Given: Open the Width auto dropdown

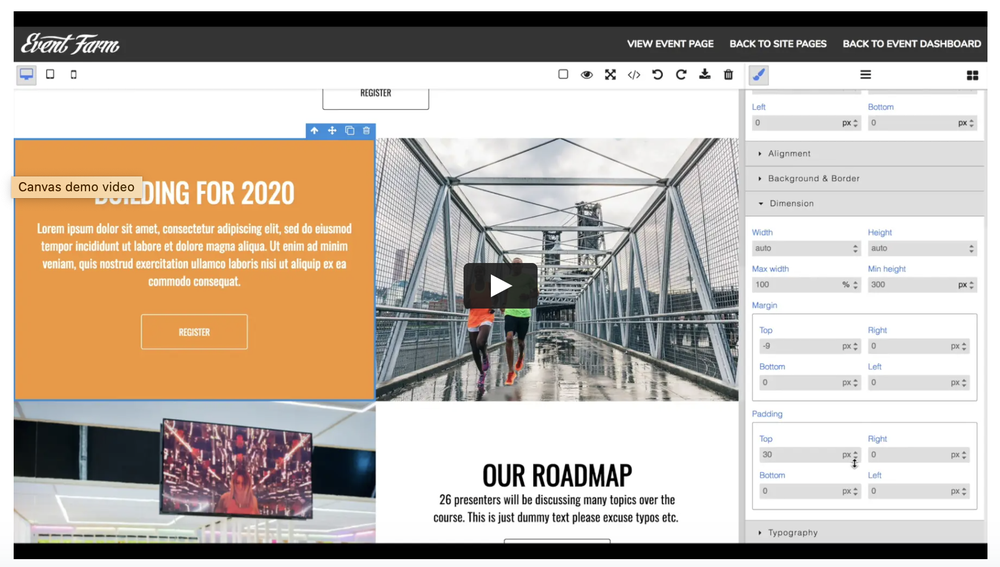Looking at the screenshot, I should tap(806, 248).
